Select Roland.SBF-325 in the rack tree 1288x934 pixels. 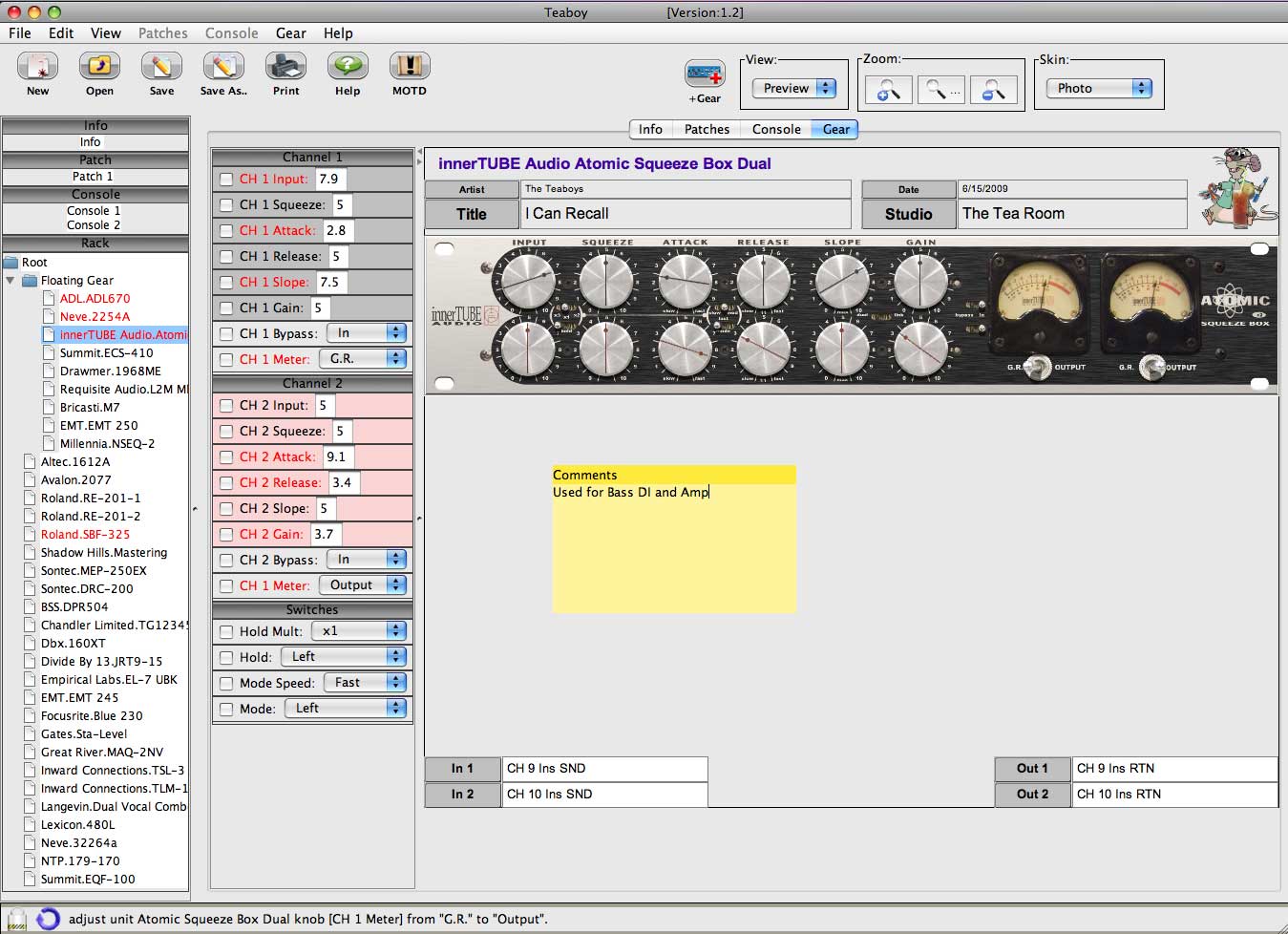(x=85, y=535)
